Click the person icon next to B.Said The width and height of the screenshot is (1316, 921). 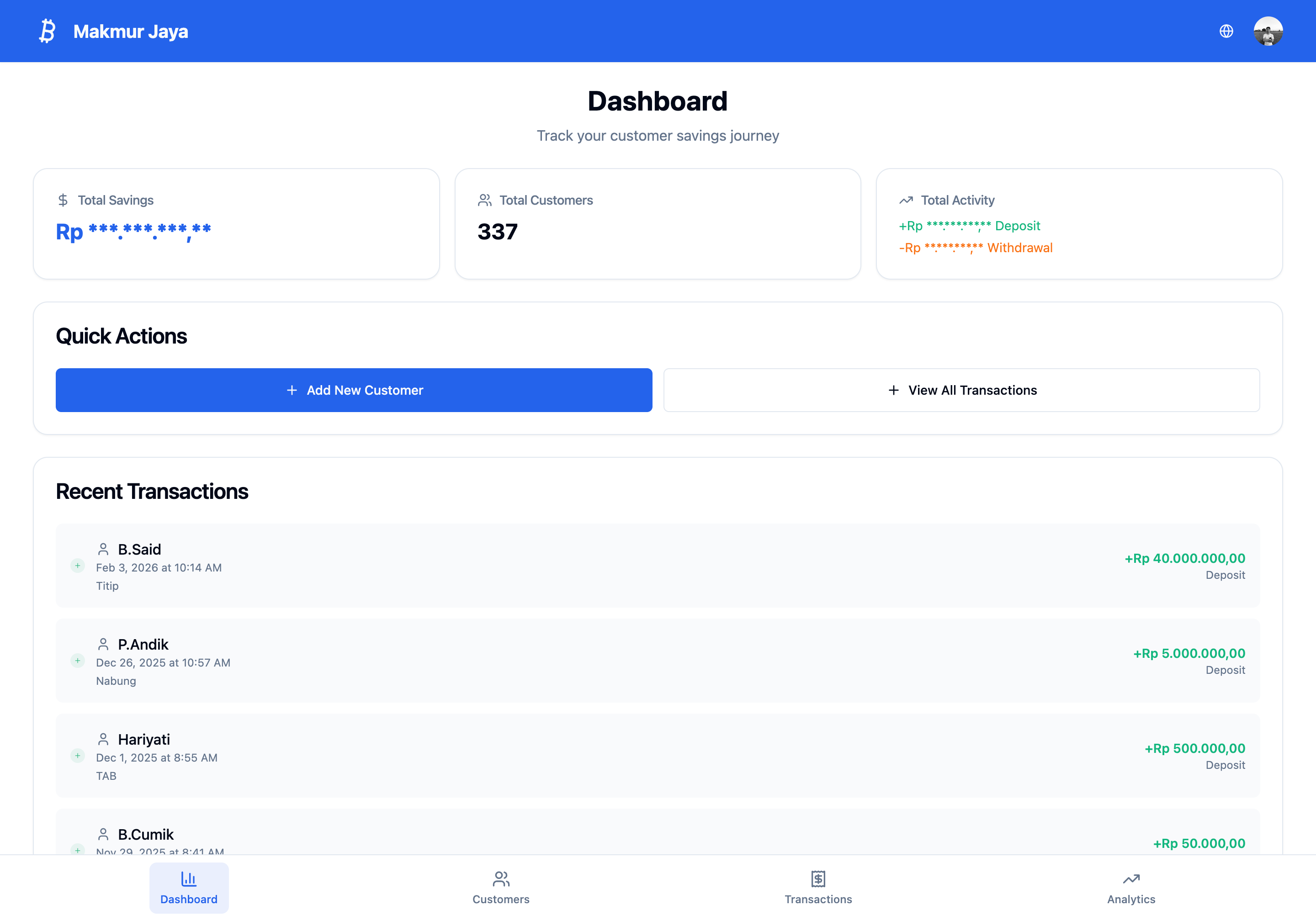[x=103, y=549]
